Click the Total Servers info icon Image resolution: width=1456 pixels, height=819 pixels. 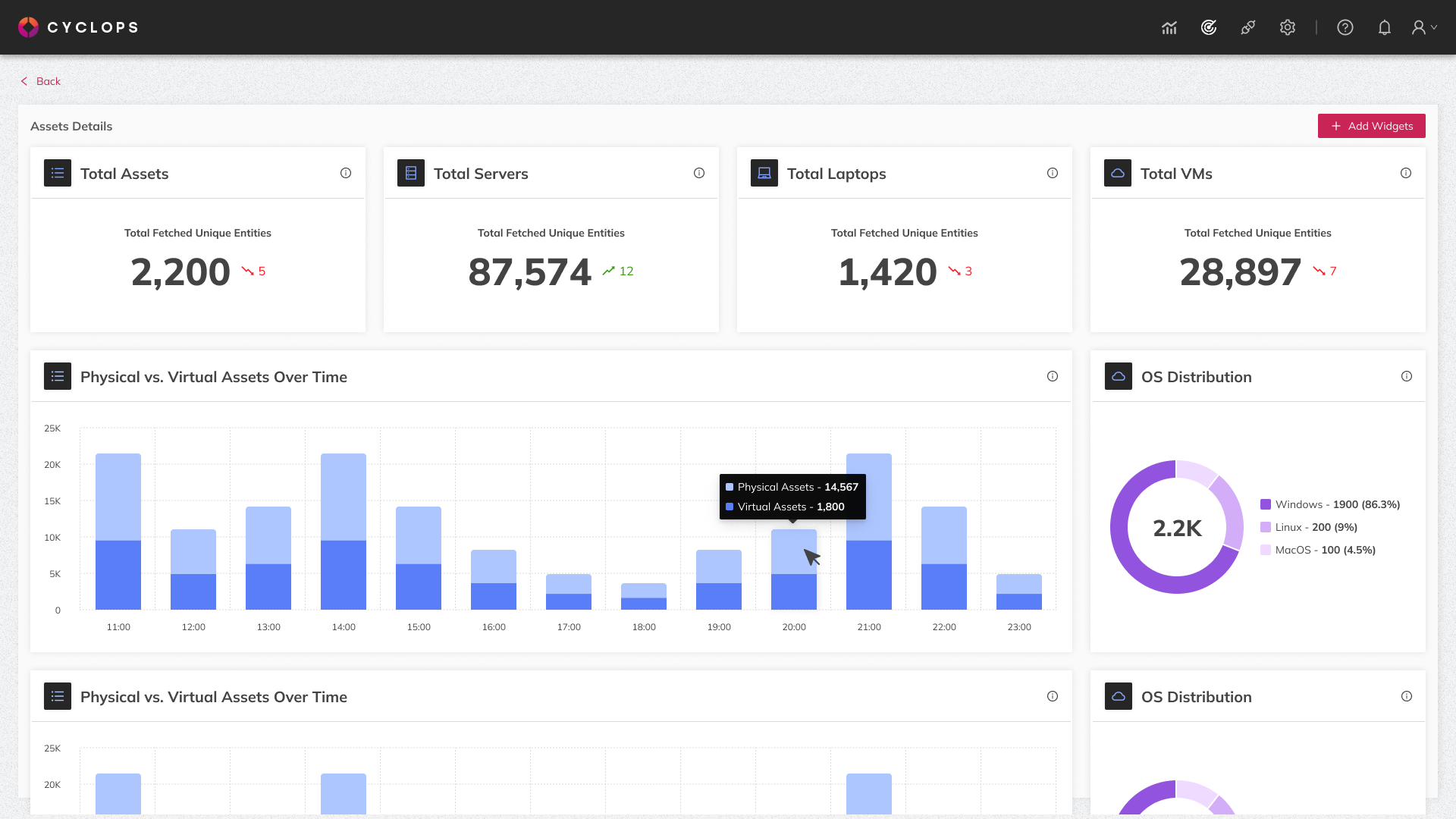[x=699, y=173]
